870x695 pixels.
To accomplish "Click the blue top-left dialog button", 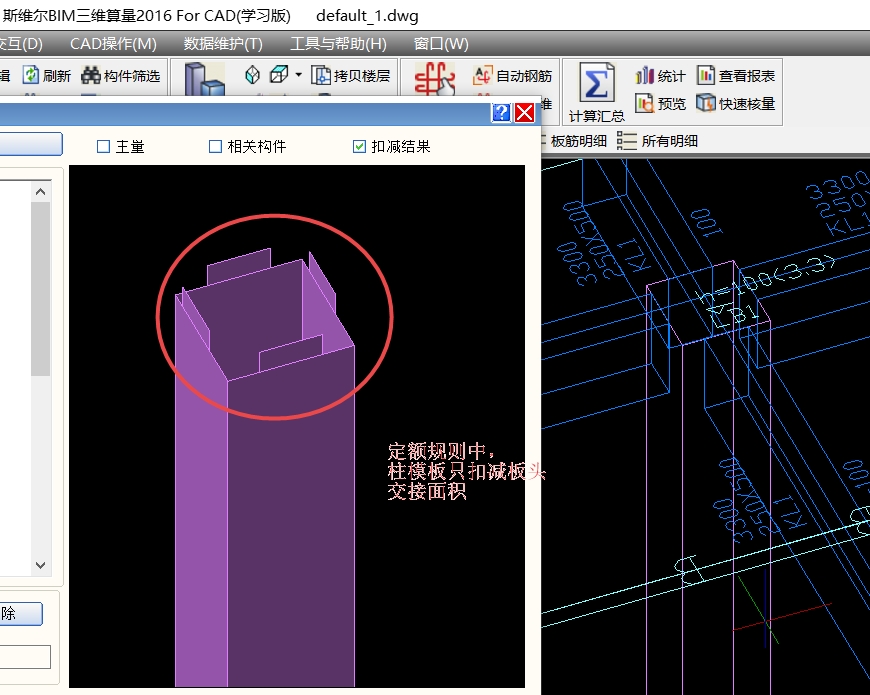I will 31,144.
